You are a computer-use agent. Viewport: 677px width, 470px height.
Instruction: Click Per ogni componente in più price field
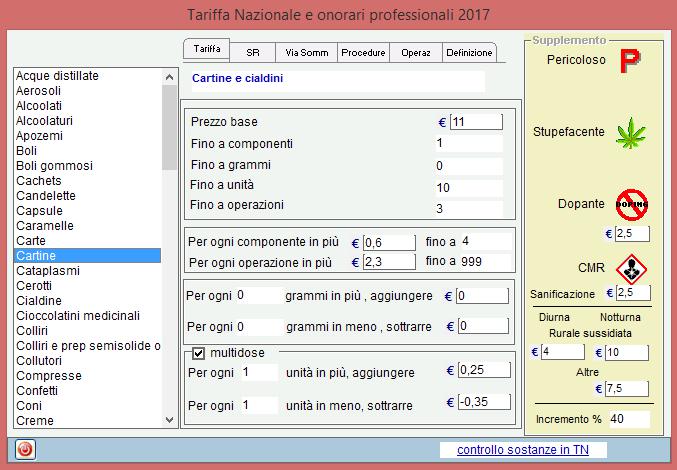pos(389,243)
